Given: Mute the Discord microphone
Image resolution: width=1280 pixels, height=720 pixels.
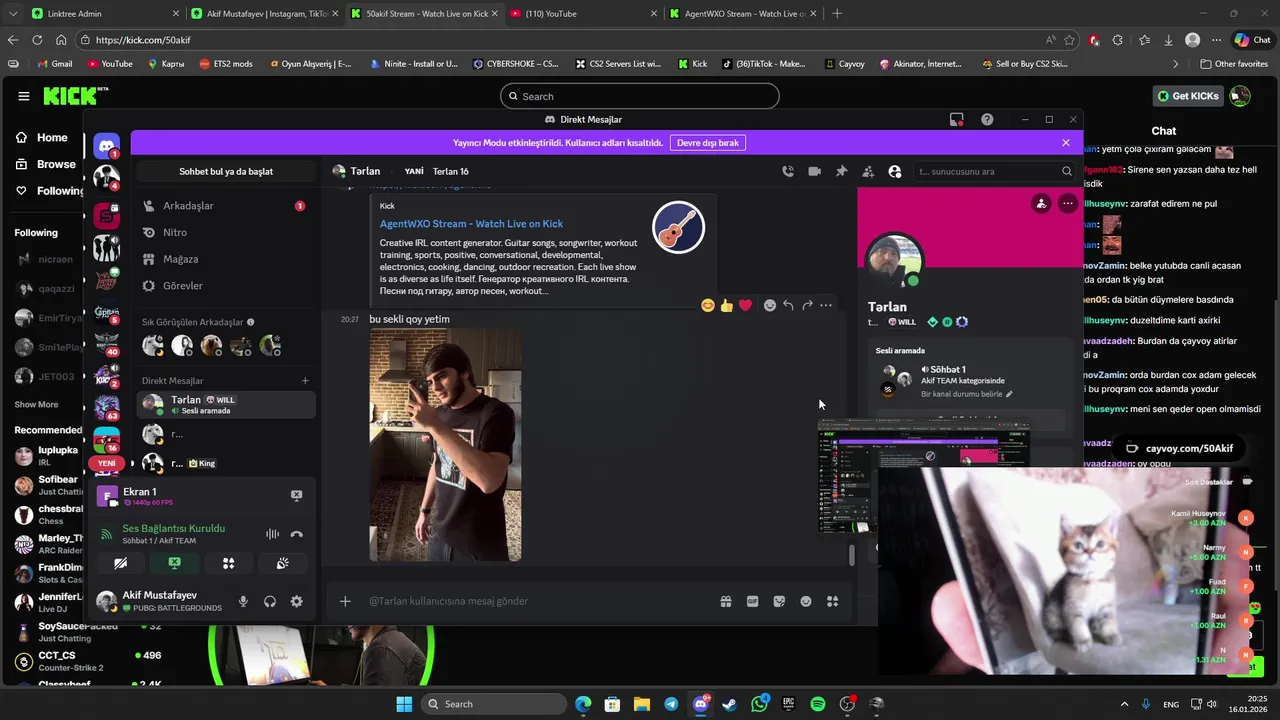Looking at the screenshot, I should [243, 601].
